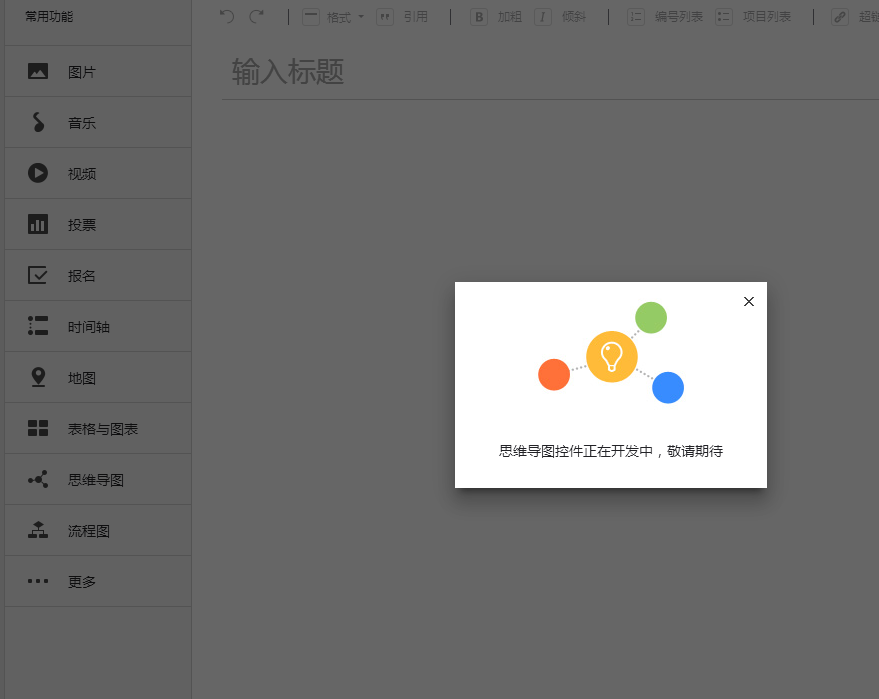Click the bulleted list icon
Viewport: 879px width, 699px height.
coord(724,17)
